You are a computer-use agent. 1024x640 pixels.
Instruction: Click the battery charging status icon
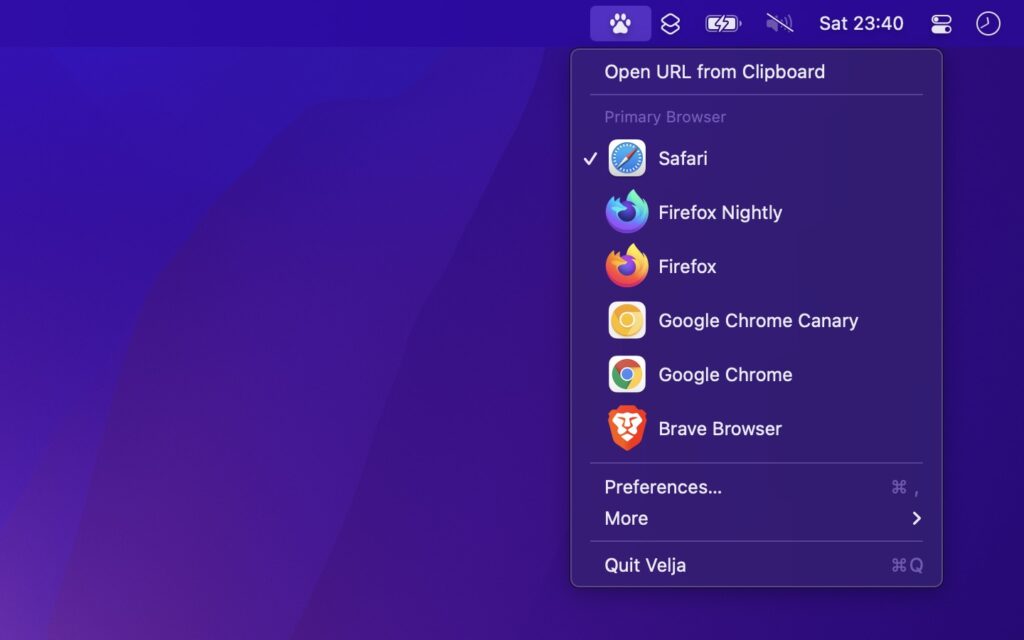(x=723, y=24)
